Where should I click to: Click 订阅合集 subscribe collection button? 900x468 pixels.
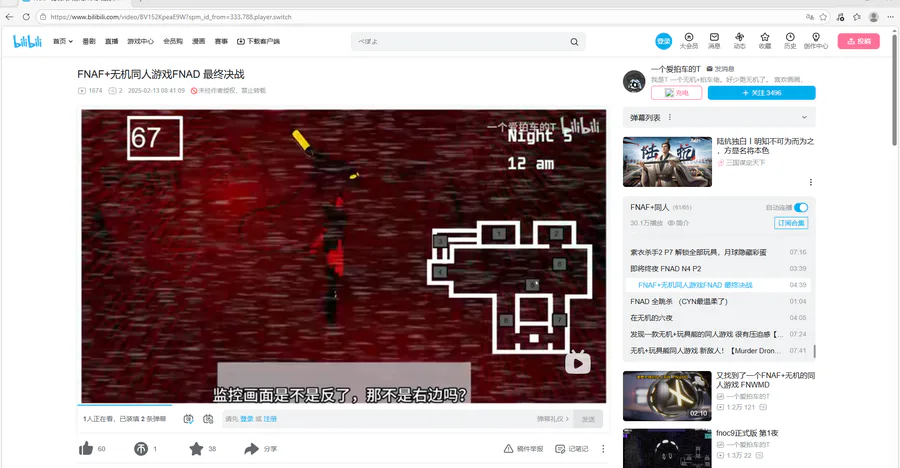click(x=791, y=223)
